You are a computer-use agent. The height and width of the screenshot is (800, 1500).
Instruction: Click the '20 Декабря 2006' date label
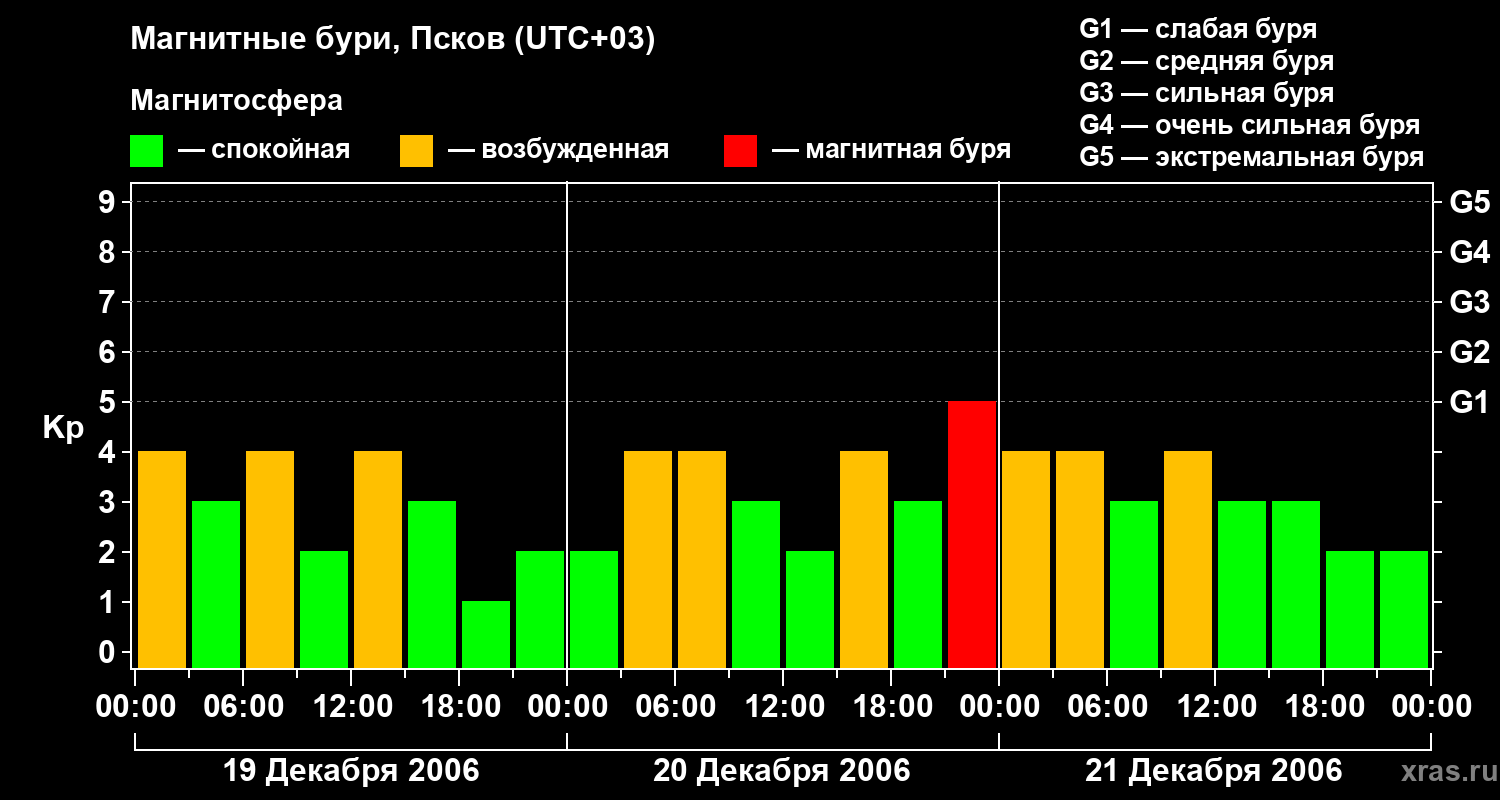(782, 771)
